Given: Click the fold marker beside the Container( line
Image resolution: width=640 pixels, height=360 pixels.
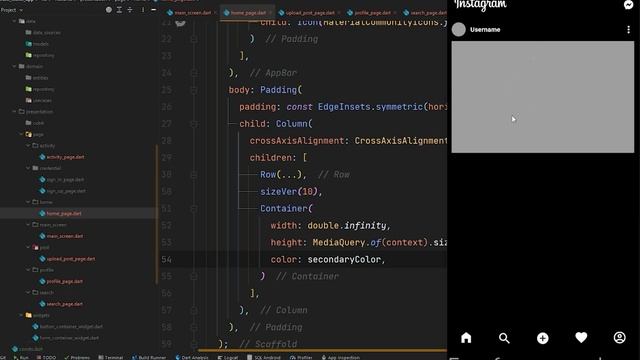Looking at the screenshot, I should point(194,209).
